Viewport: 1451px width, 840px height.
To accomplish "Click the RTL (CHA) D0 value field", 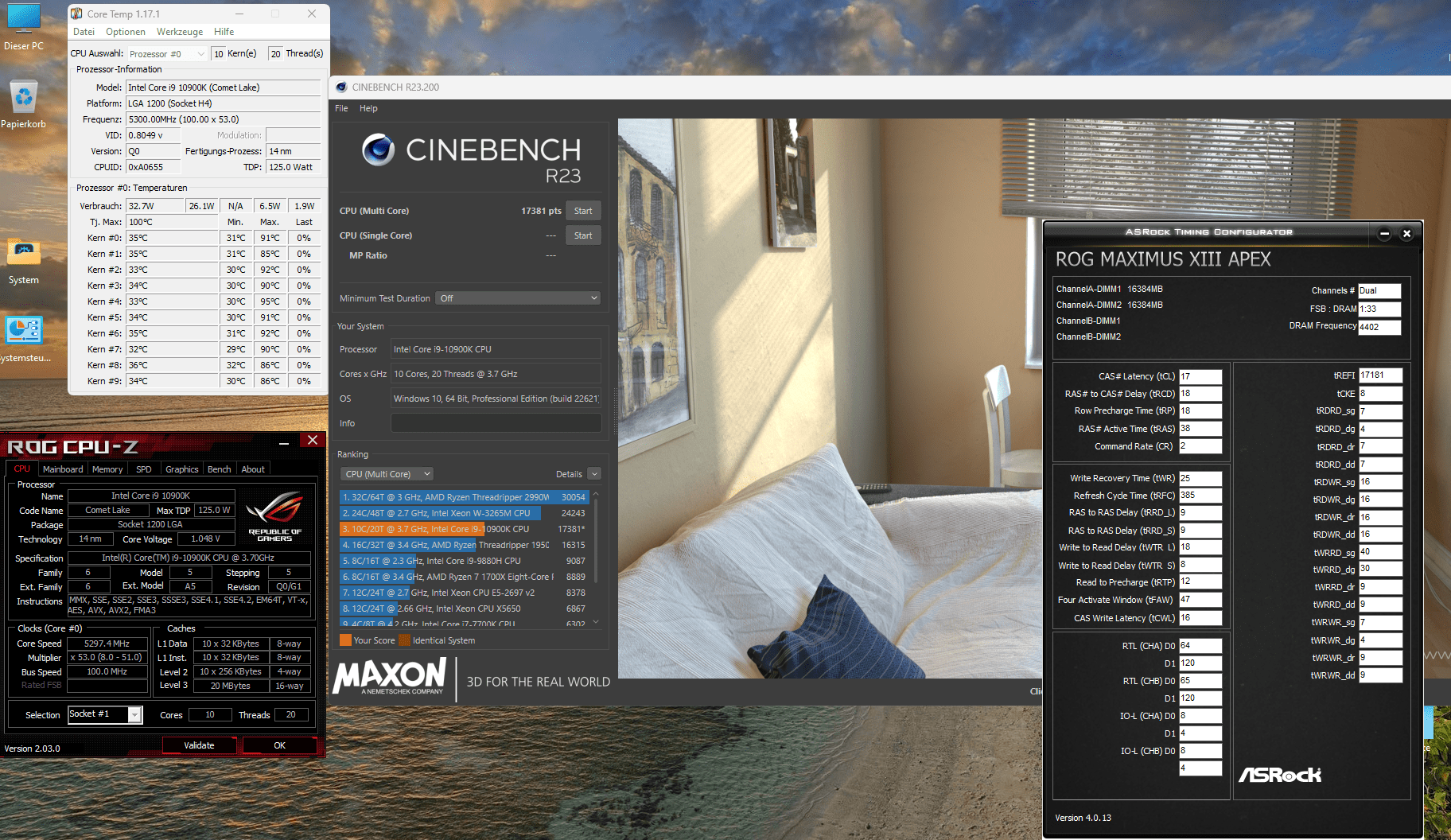I will point(1200,646).
